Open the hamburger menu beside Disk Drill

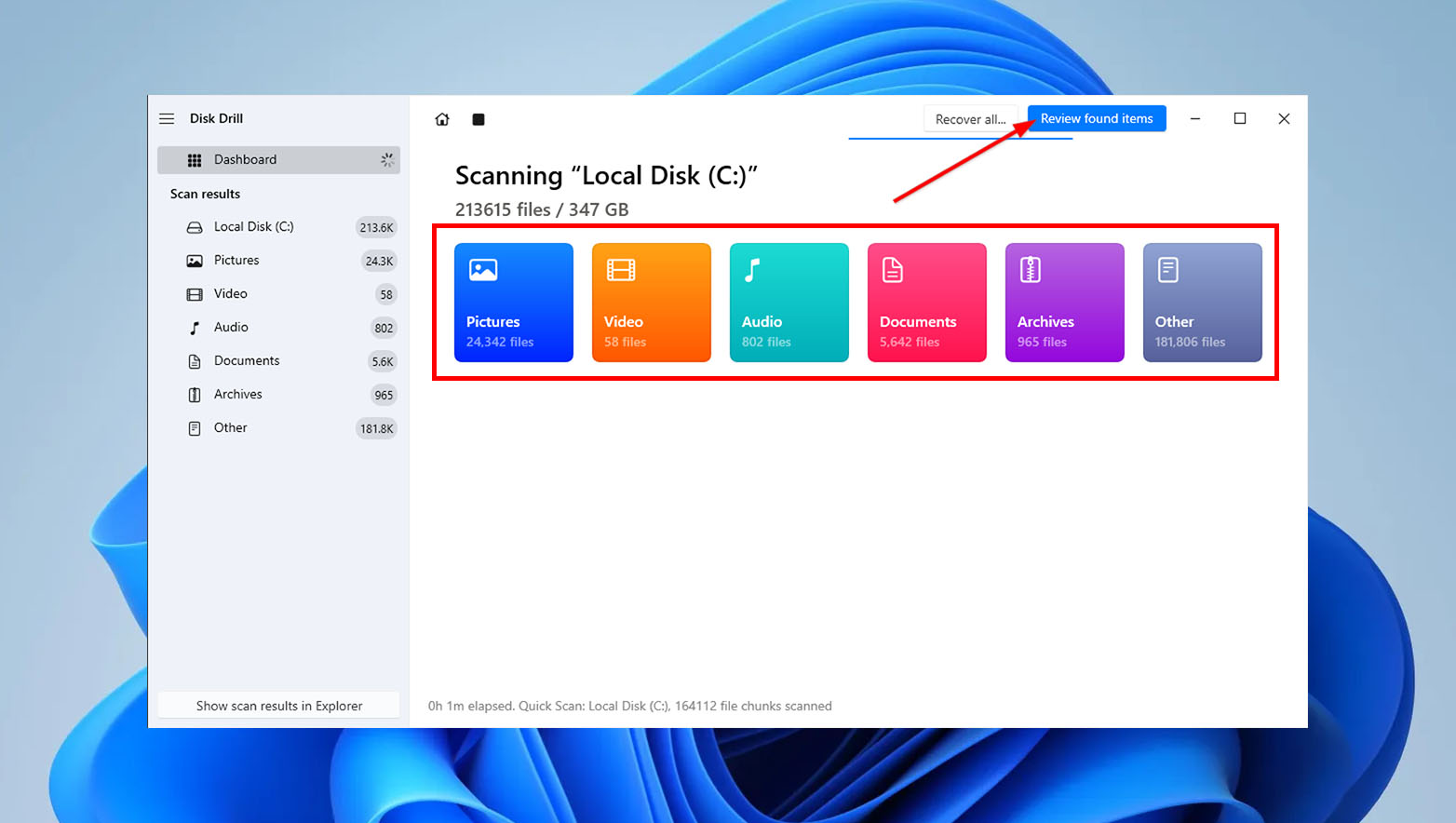coord(167,118)
